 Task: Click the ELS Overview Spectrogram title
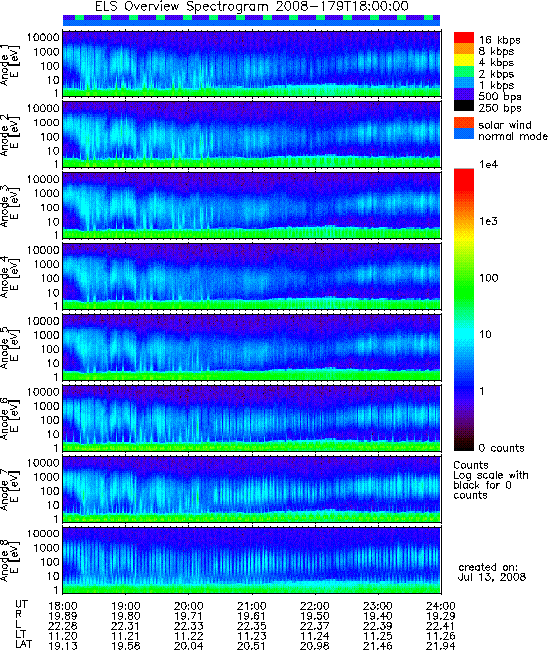point(252,6)
